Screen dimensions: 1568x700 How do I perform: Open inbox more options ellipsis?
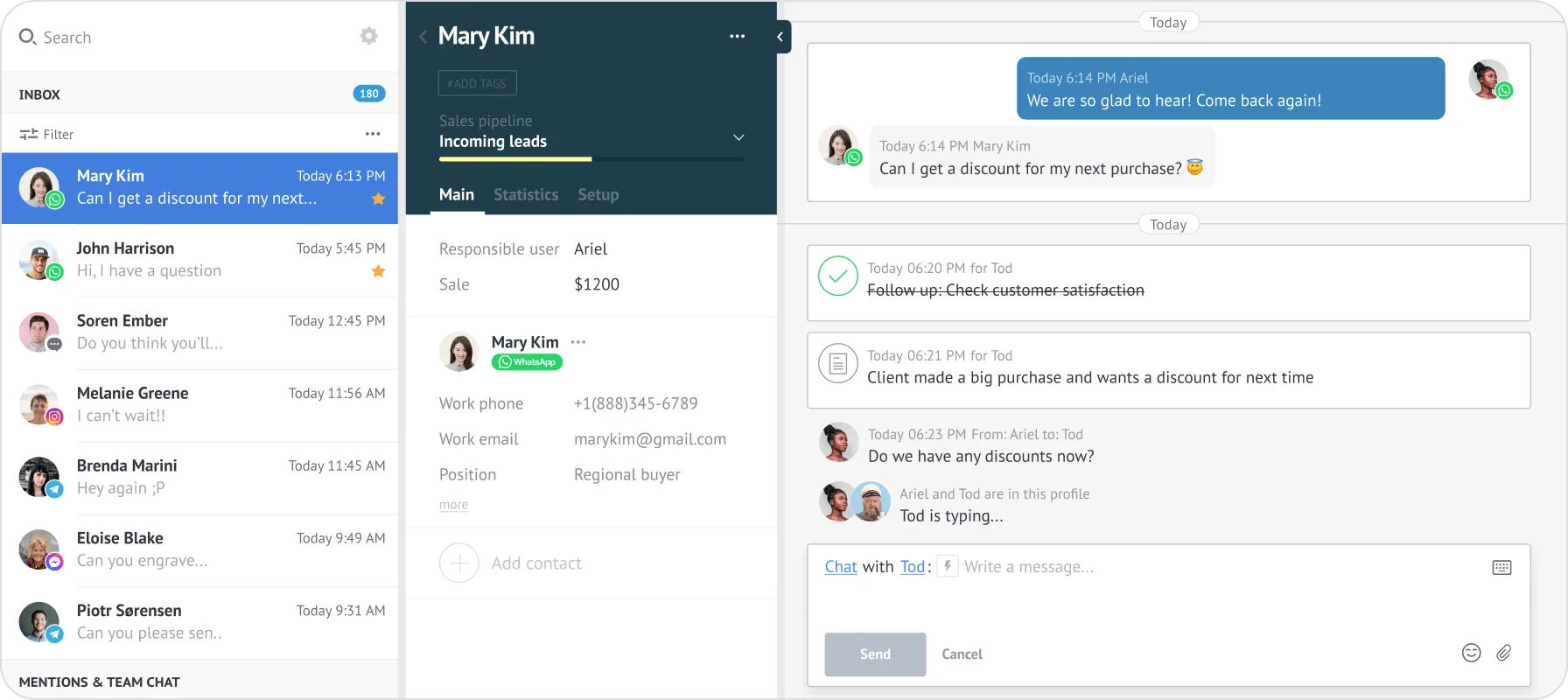point(373,134)
